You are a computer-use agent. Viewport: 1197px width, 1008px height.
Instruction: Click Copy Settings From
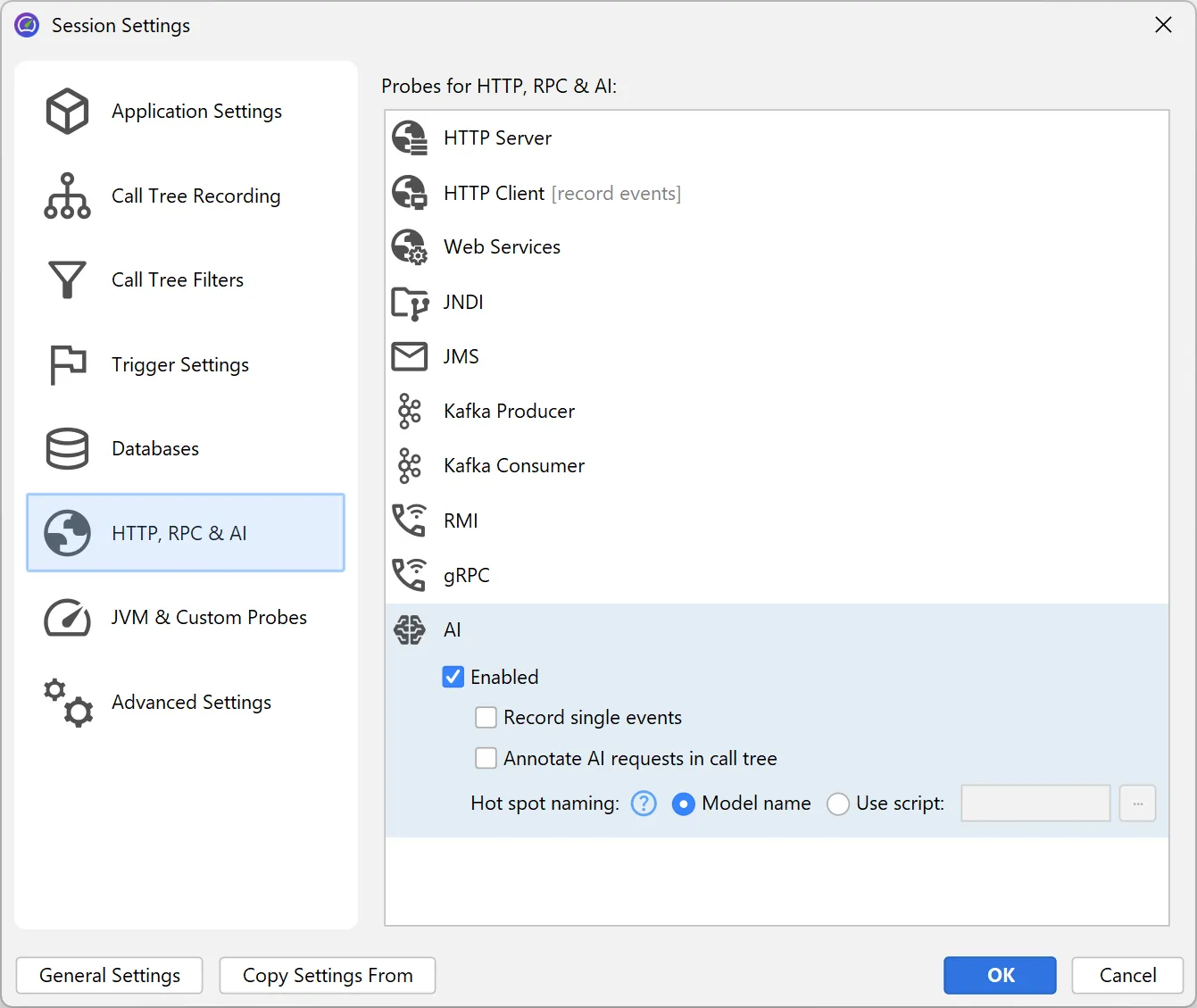point(327,975)
